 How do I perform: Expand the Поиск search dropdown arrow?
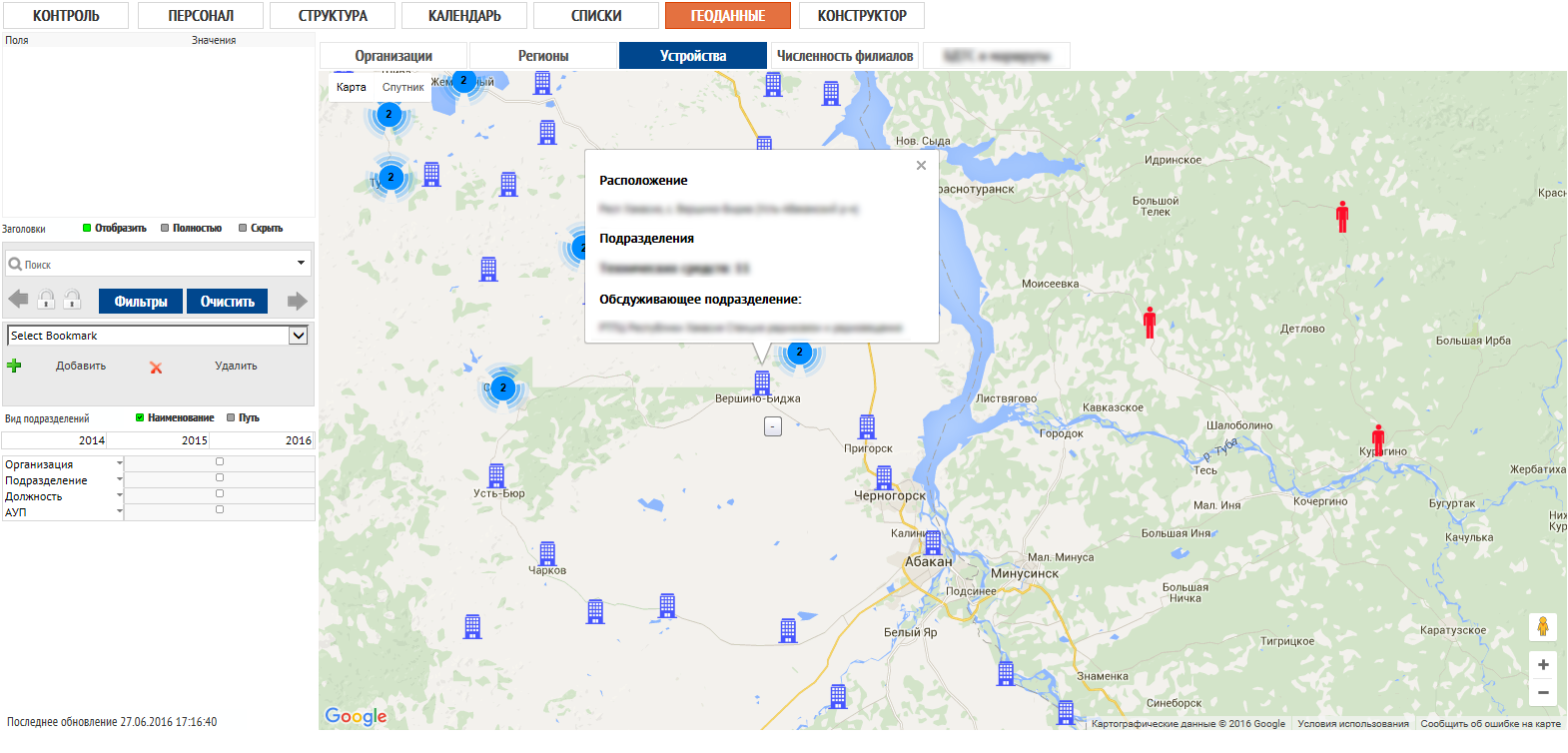pos(301,264)
